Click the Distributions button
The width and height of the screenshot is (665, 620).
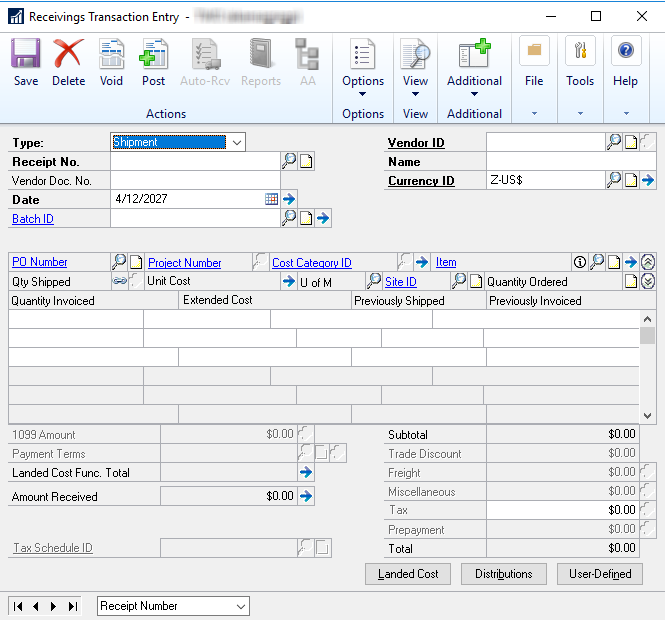pyautogui.click(x=503, y=574)
